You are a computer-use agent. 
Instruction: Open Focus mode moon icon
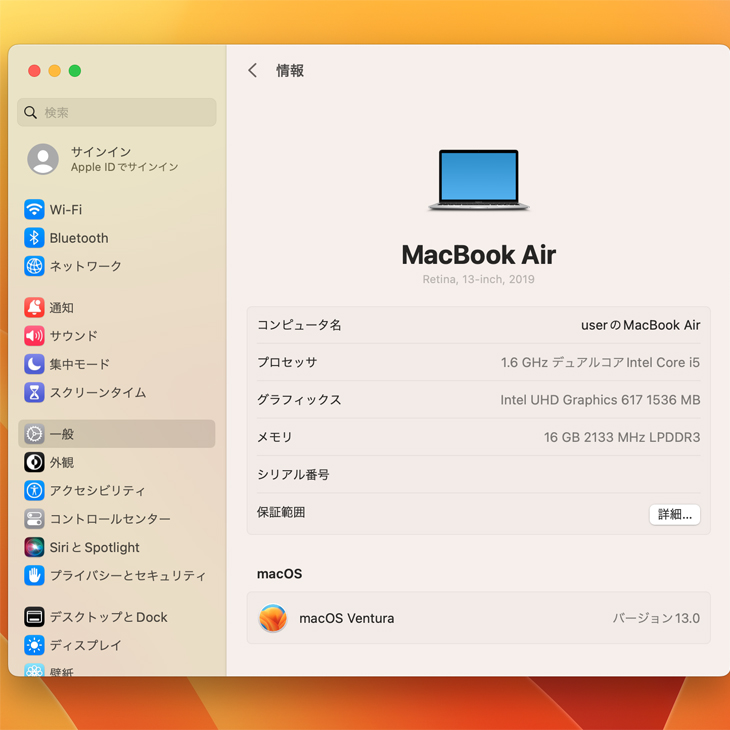coord(34,364)
